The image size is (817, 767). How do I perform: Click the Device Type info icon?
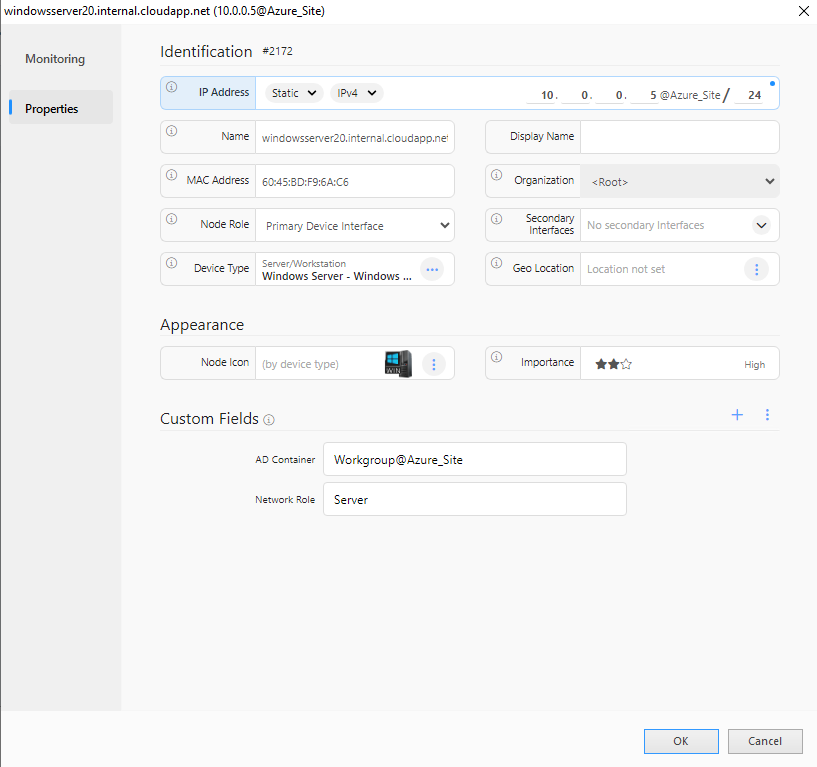(171, 263)
